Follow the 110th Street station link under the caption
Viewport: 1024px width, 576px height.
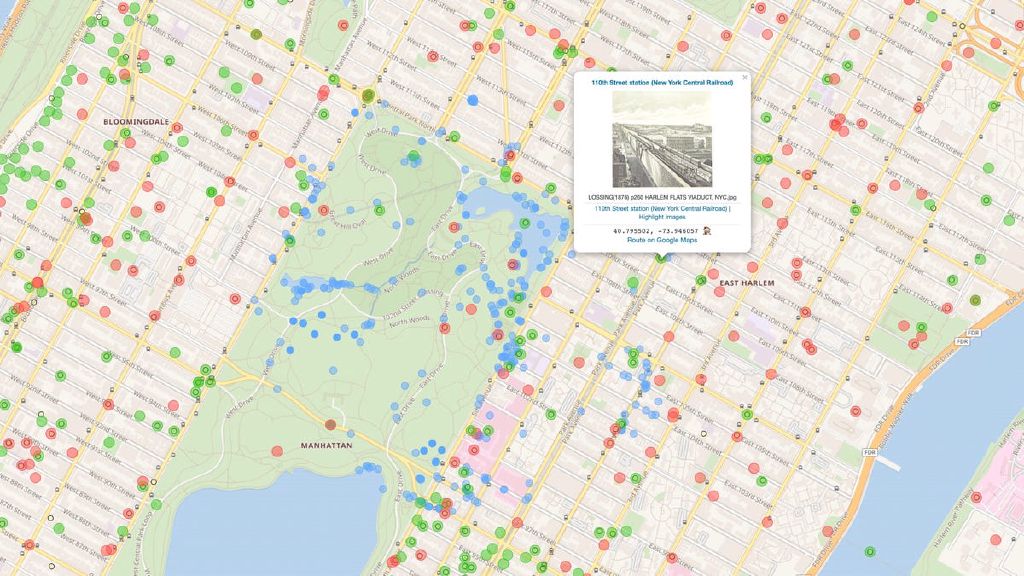[x=662, y=209]
